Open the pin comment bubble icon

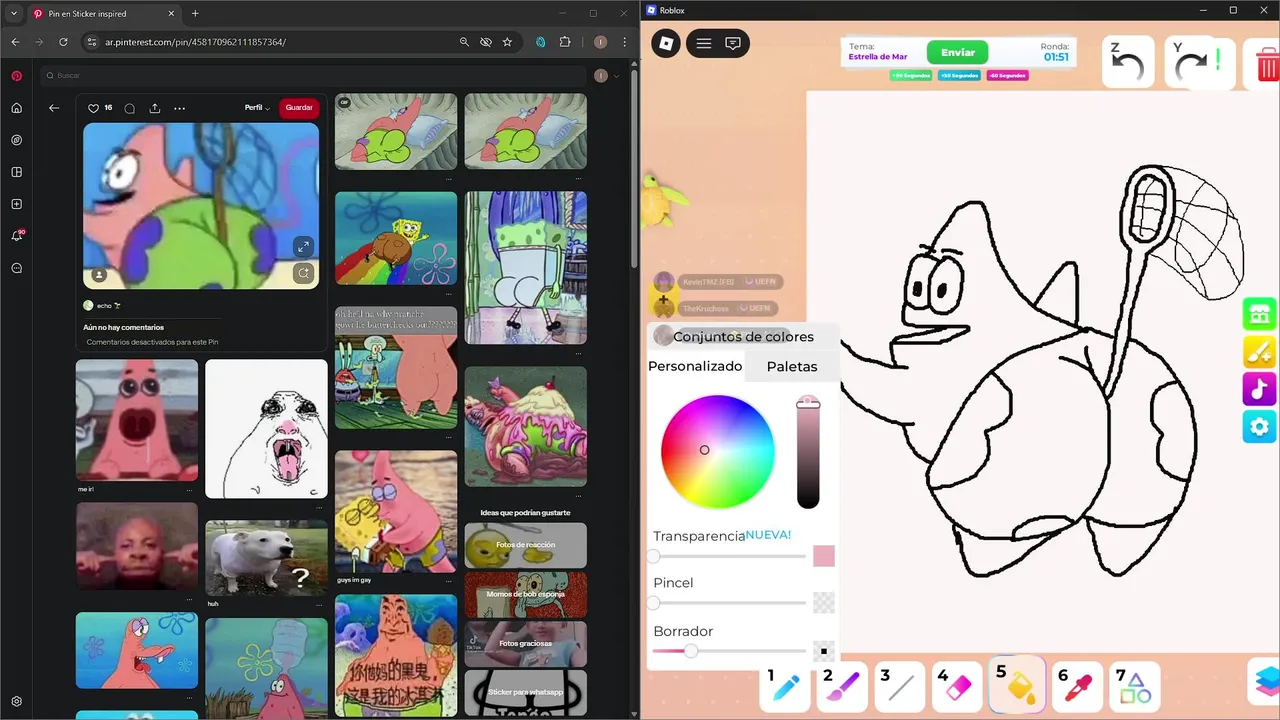[x=130, y=108]
